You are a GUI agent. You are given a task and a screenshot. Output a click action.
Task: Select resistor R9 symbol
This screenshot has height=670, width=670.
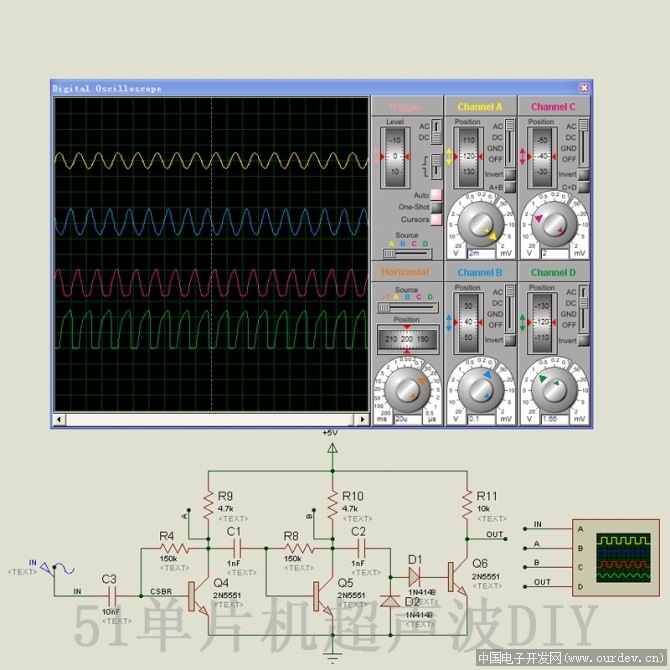point(208,505)
